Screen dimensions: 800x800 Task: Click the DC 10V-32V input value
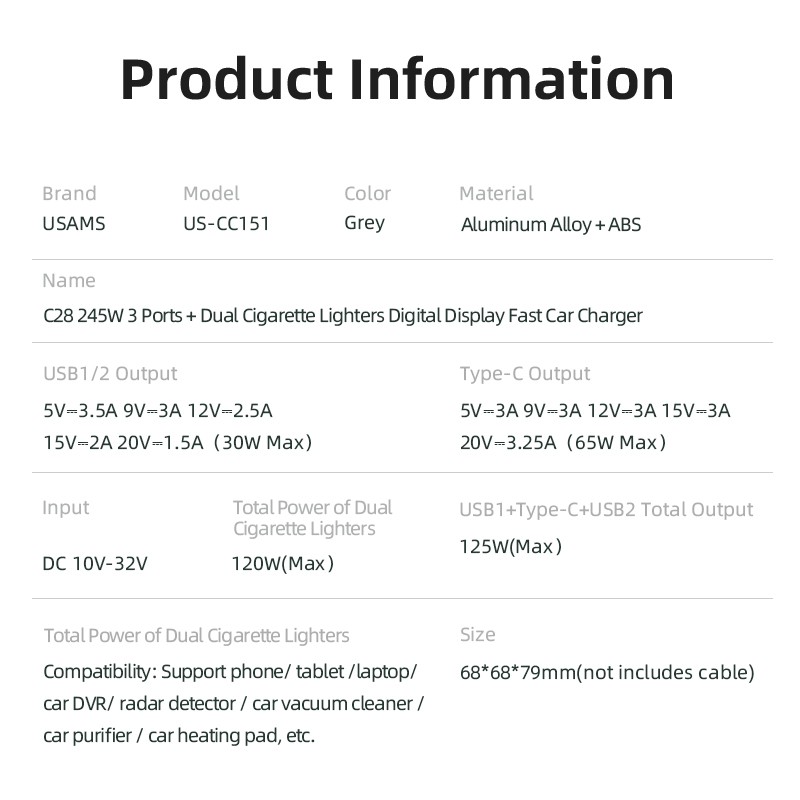tap(95, 563)
